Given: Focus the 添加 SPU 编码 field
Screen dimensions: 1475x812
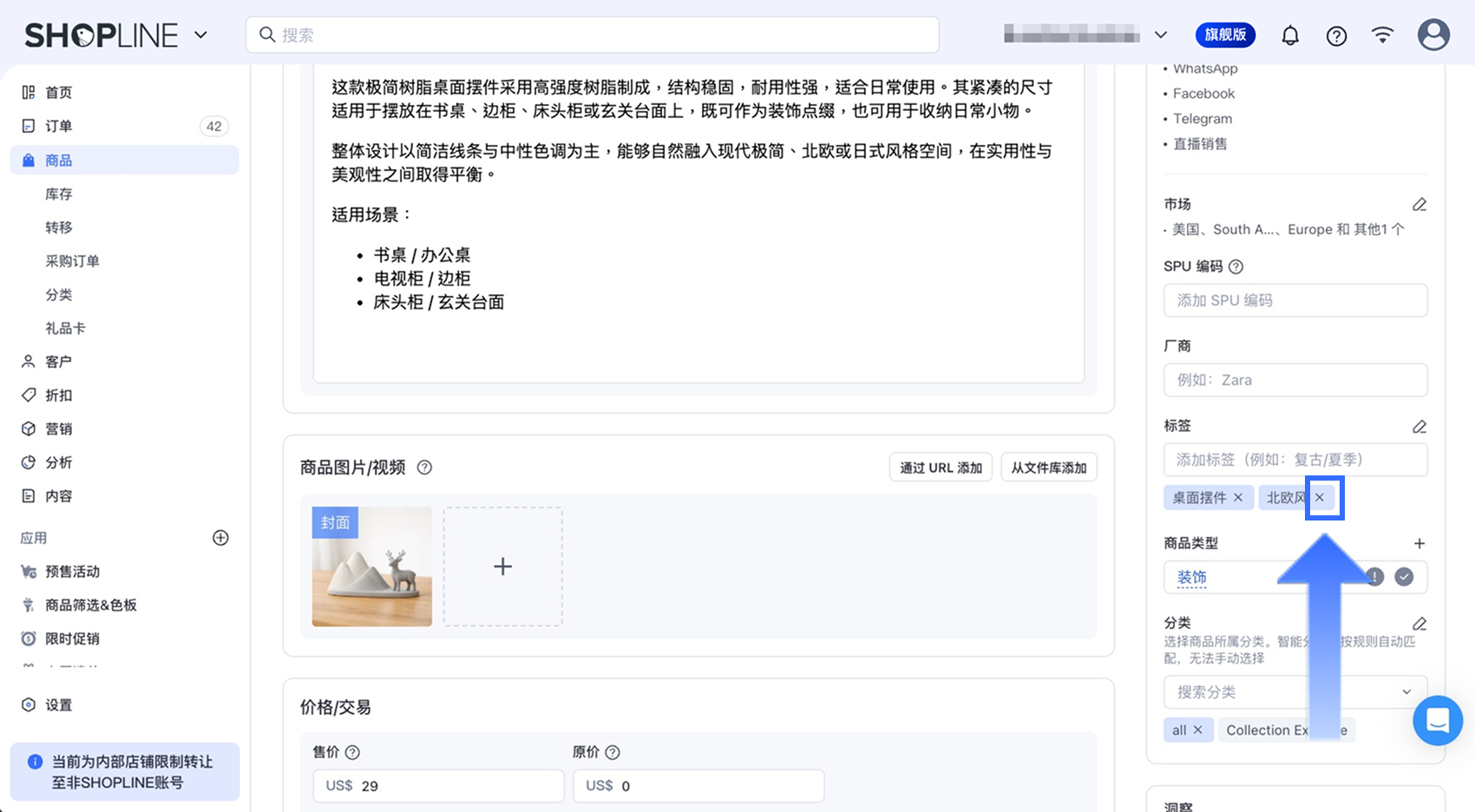Looking at the screenshot, I should click(x=1295, y=300).
